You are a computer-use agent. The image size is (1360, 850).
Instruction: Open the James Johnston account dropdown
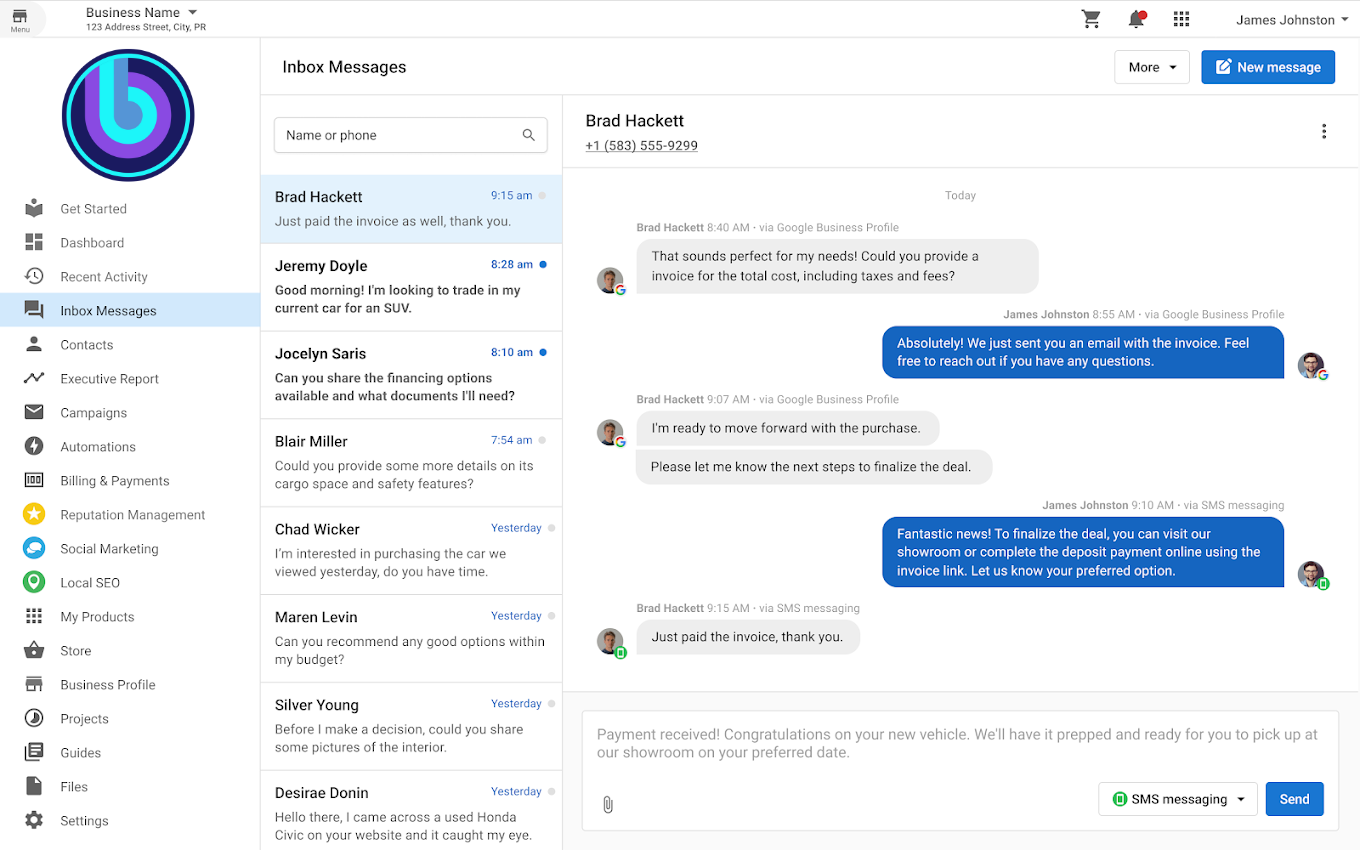point(1292,20)
